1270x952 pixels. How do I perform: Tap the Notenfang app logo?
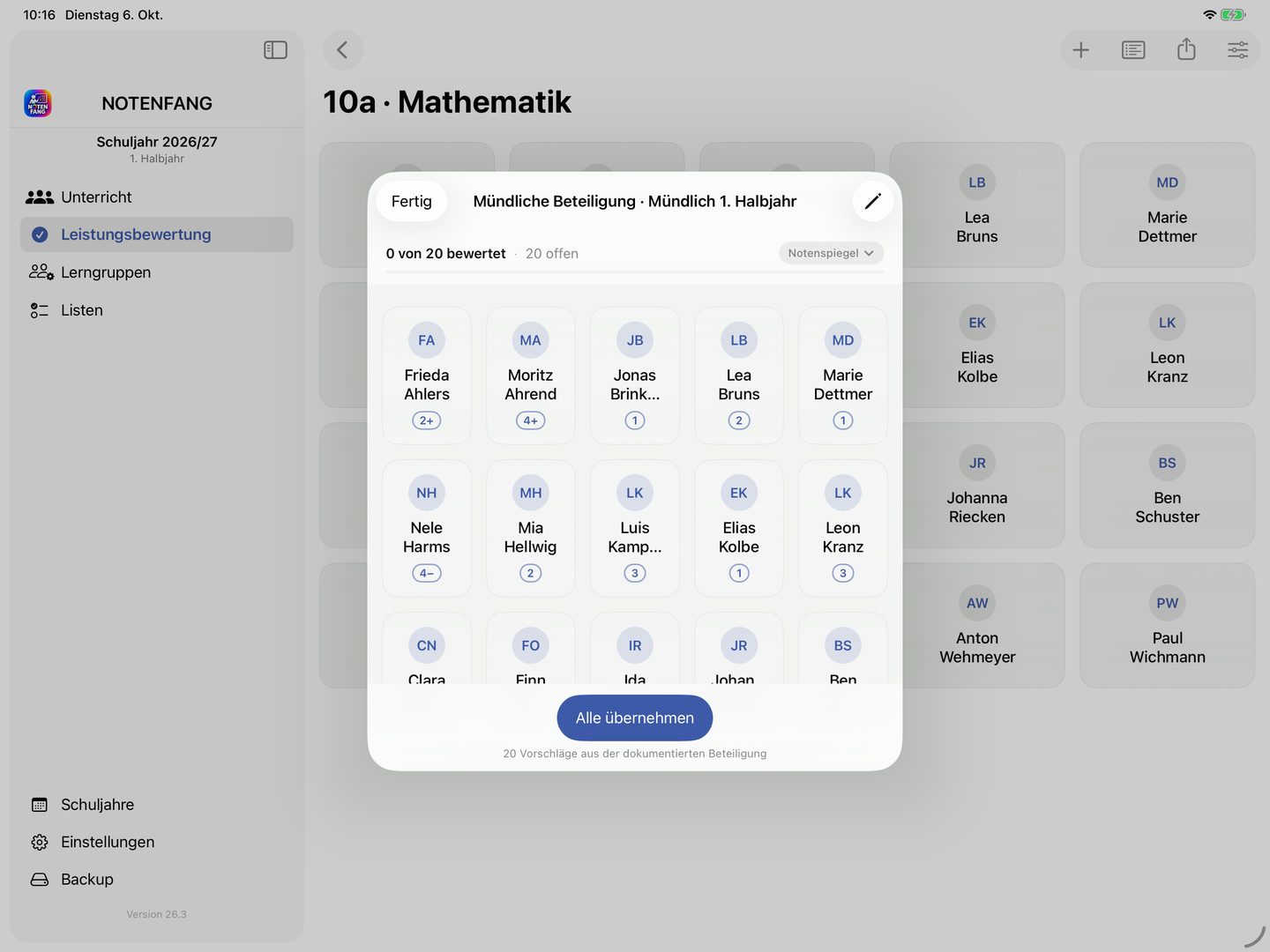click(x=38, y=103)
